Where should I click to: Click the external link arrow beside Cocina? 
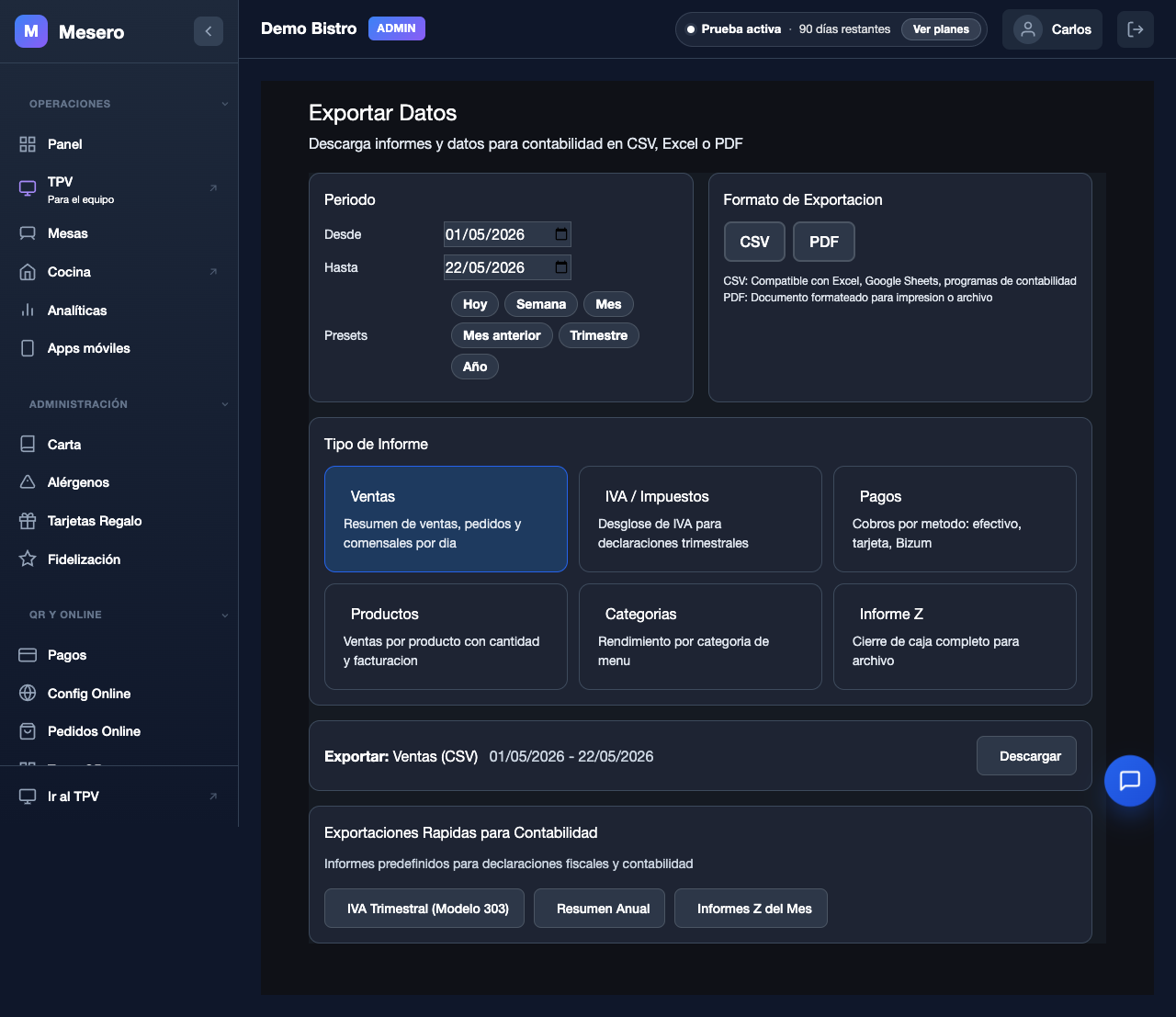(213, 272)
